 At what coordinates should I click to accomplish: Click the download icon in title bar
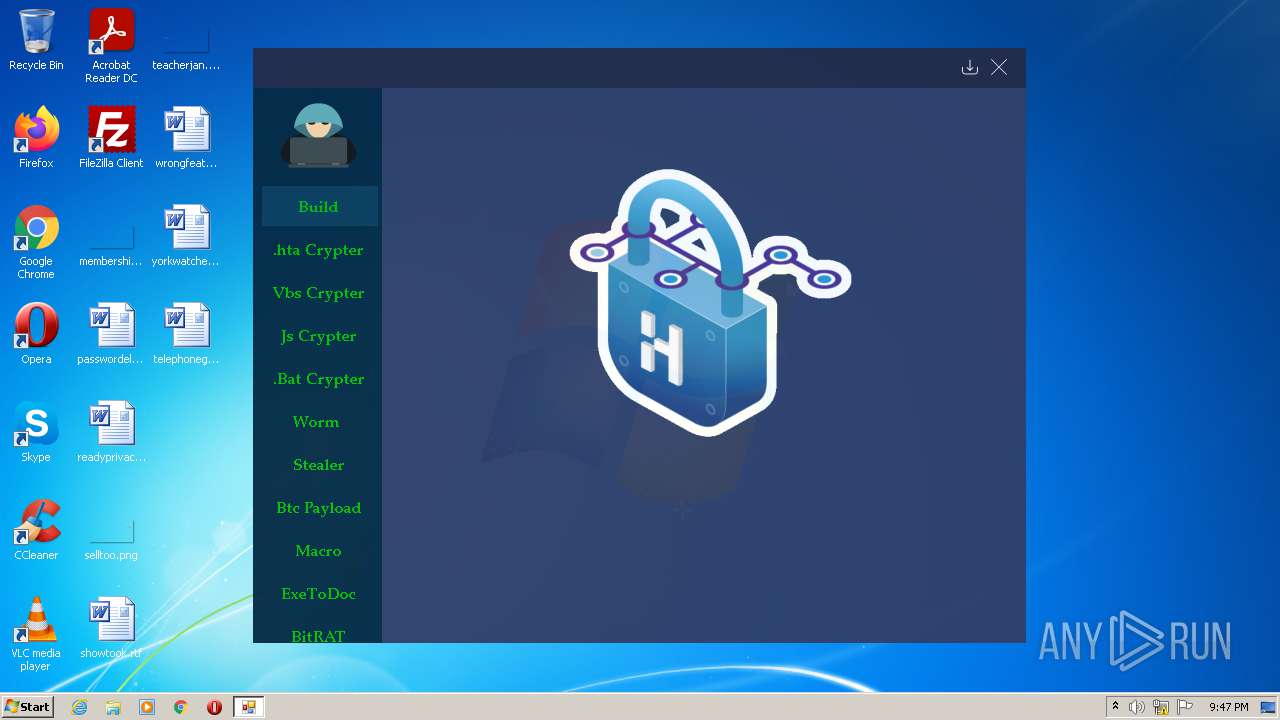tap(969, 67)
